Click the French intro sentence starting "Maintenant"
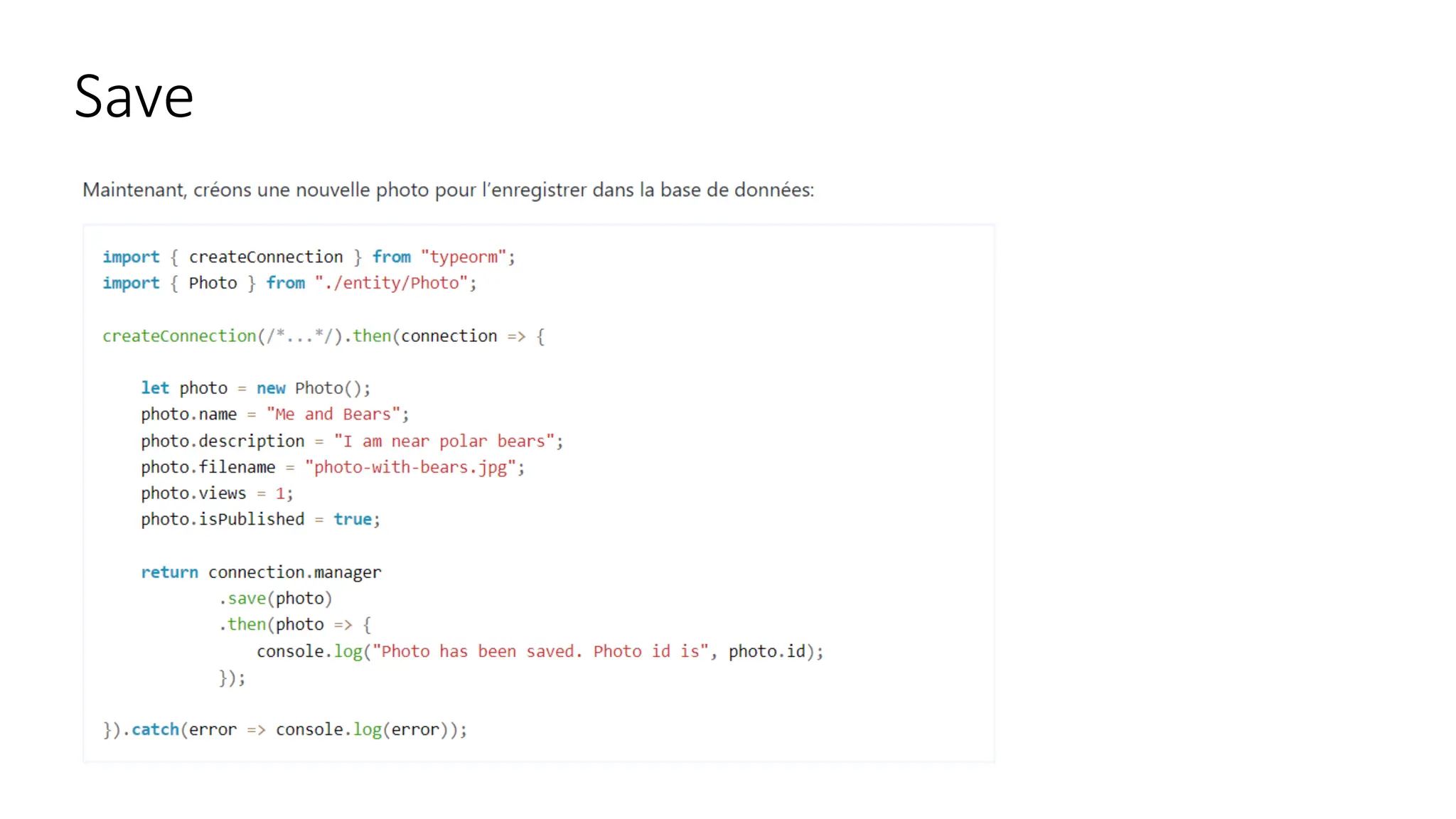Viewport: 1456px width, 819px height. pyautogui.click(x=448, y=190)
